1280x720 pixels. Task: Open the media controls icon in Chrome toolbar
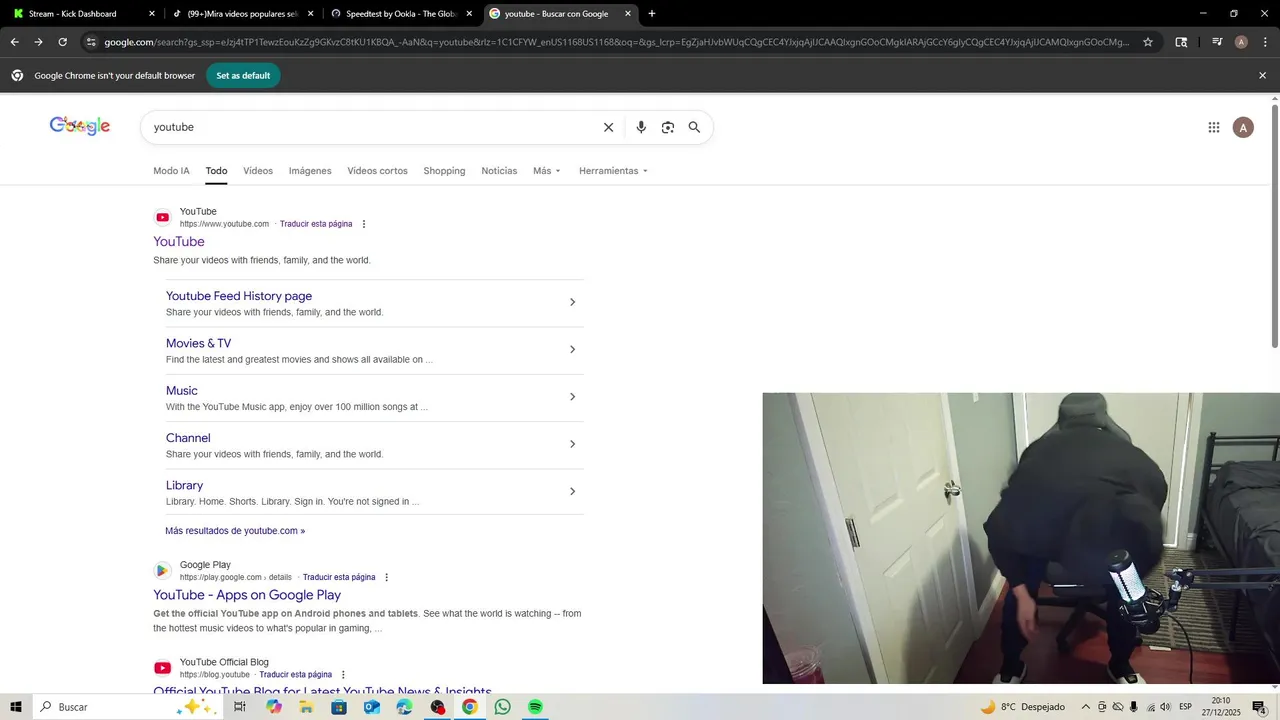click(1217, 42)
